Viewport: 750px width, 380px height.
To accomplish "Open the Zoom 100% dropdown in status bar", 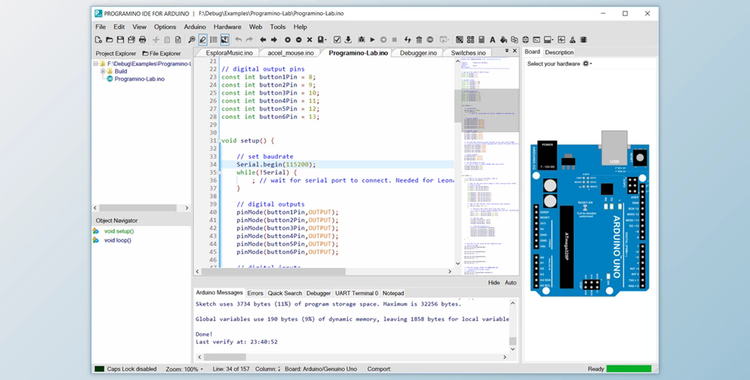I will [x=185, y=369].
